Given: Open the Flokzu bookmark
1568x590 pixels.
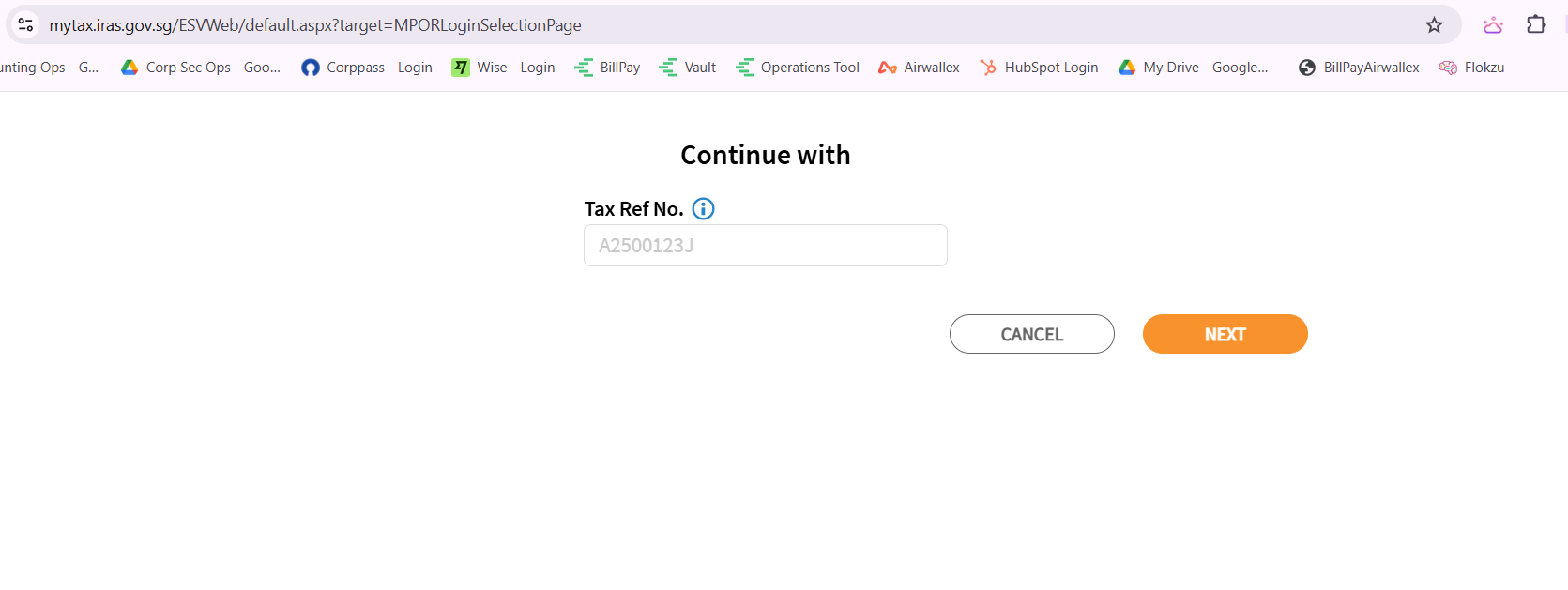Looking at the screenshot, I should 1471,68.
